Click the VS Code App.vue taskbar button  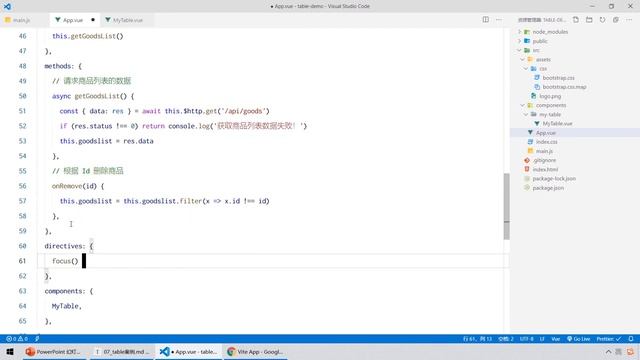point(189,351)
